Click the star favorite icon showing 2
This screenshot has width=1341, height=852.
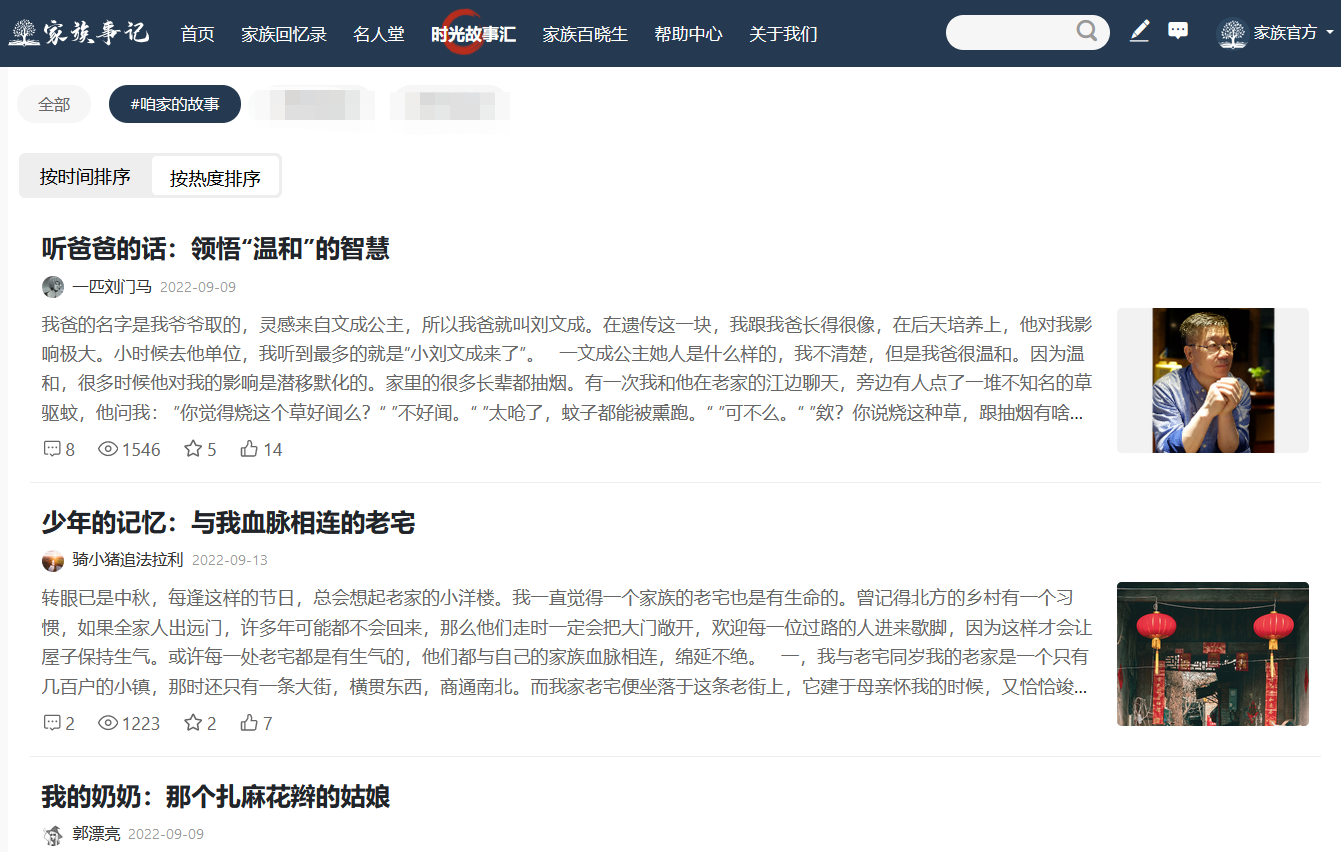tap(193, 723)
